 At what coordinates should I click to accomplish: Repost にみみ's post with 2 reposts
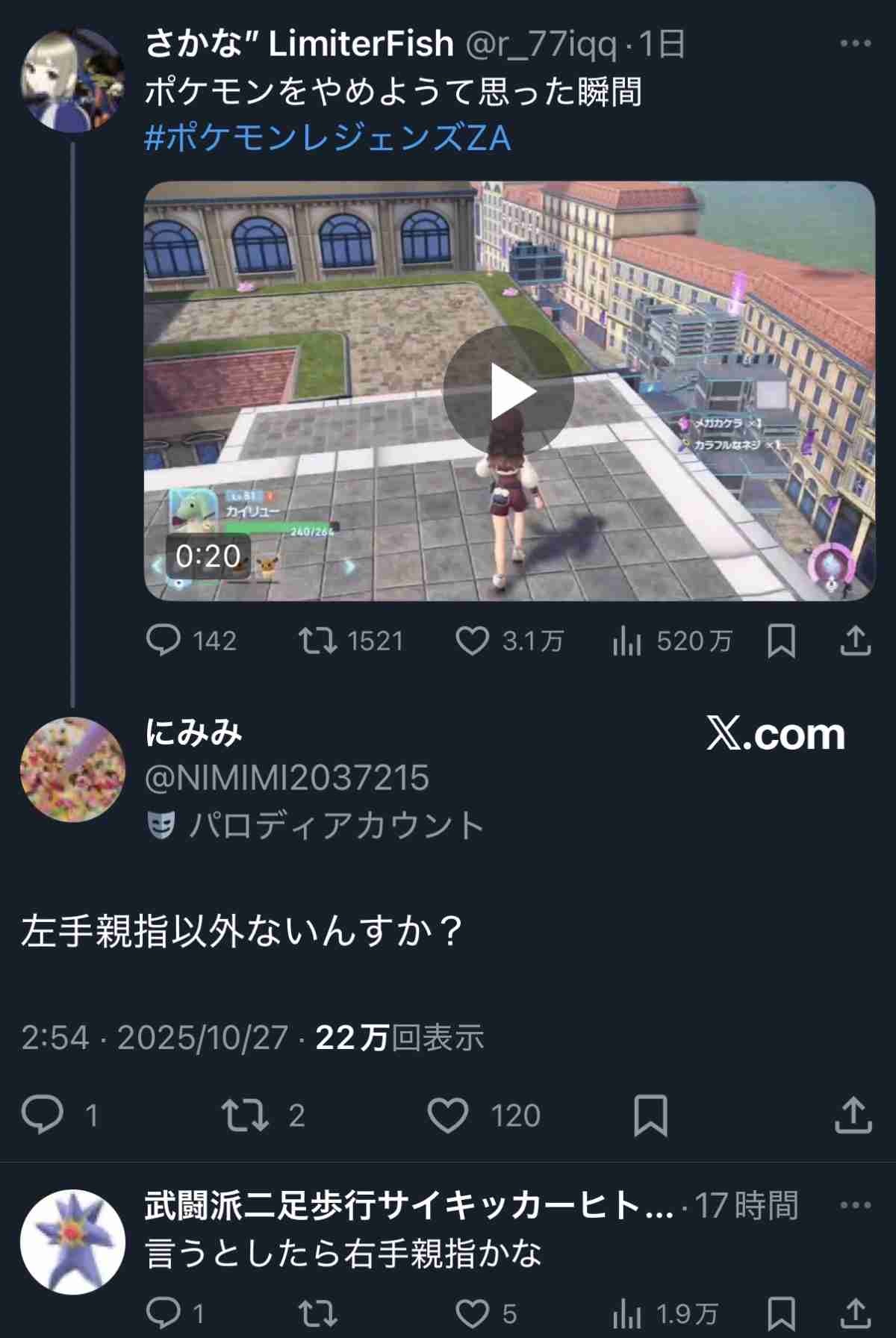(263, 1115)
